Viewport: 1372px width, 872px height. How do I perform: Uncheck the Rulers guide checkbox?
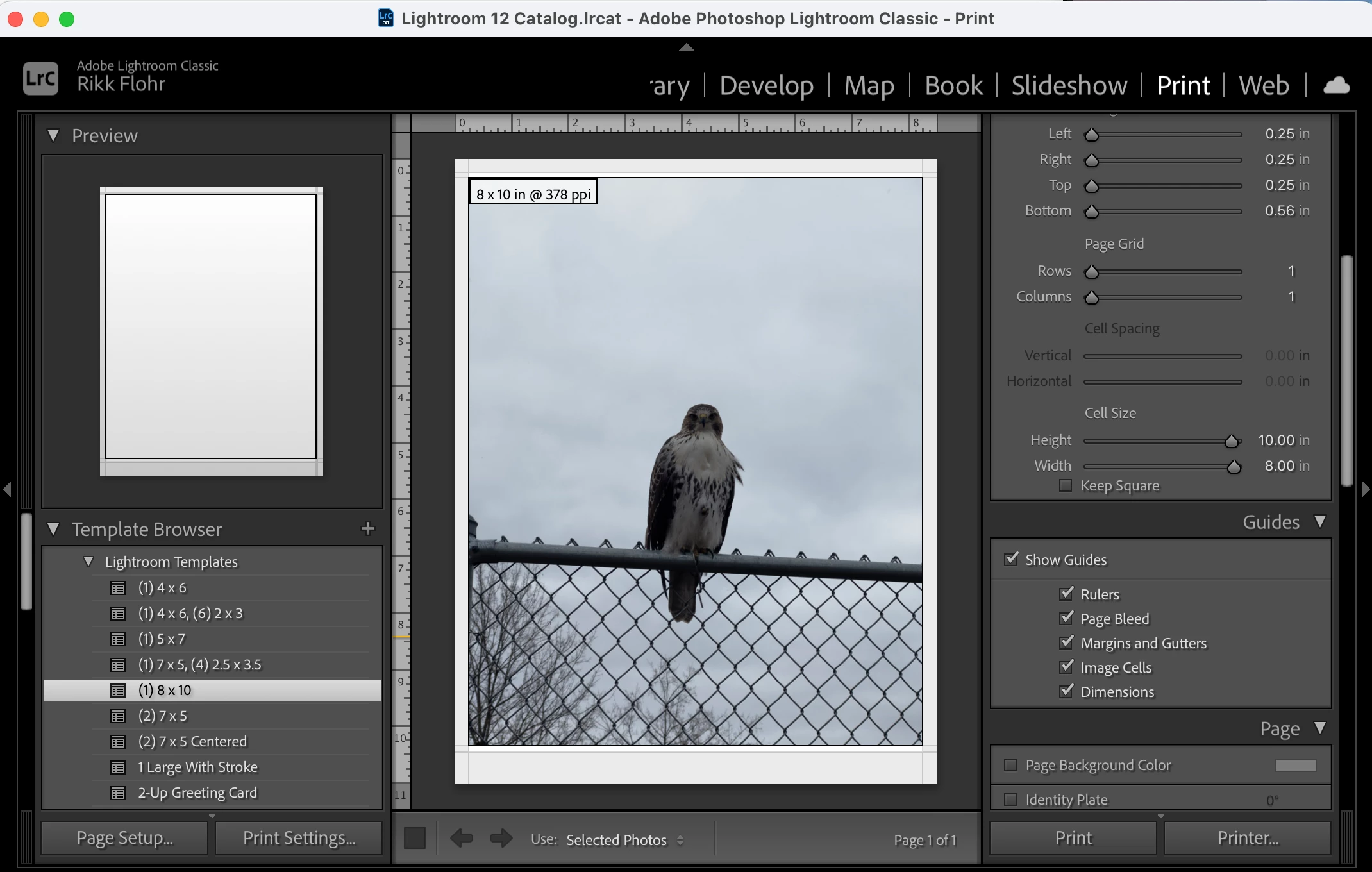[1066, 594]
